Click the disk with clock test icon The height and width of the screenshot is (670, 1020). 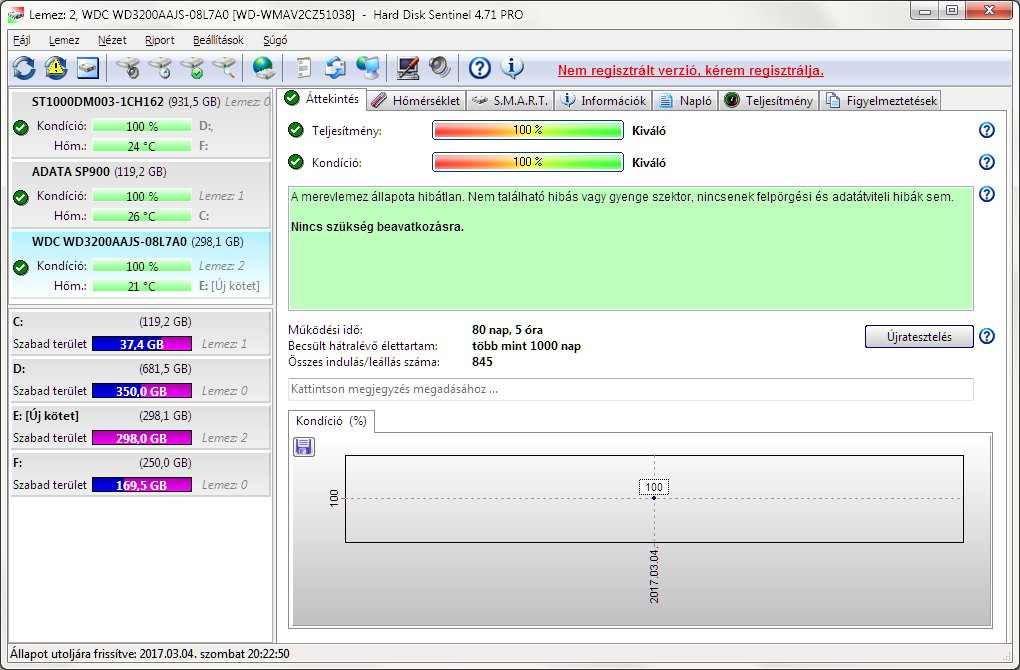[160, 68]
